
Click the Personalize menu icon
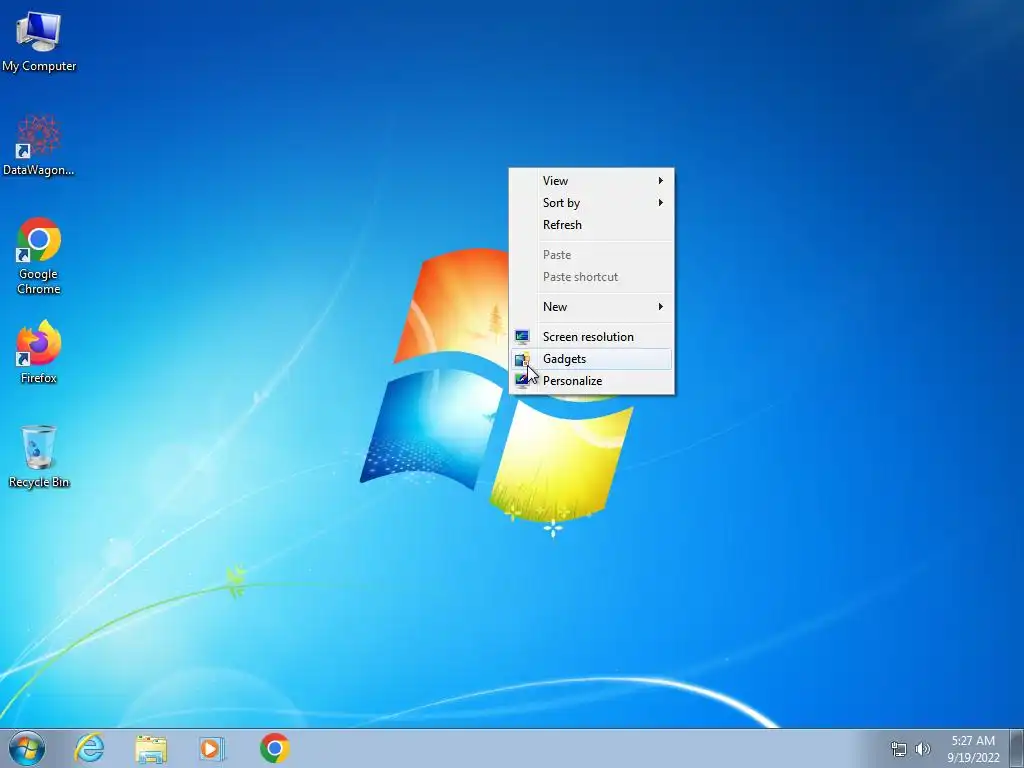(522, 381)
